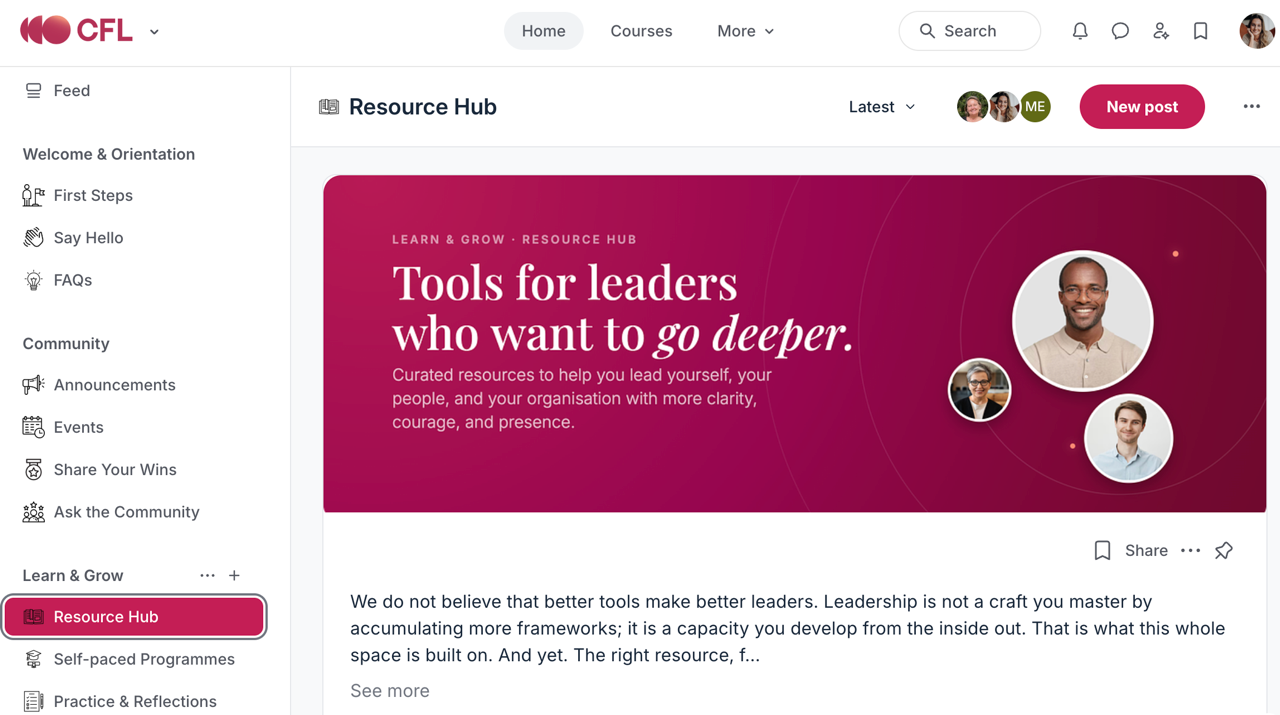Image resolution: width=1280 pixels, height=715 pixels.
Task: Click the Say Hello waving hand icon
Action: coord(33,238)
